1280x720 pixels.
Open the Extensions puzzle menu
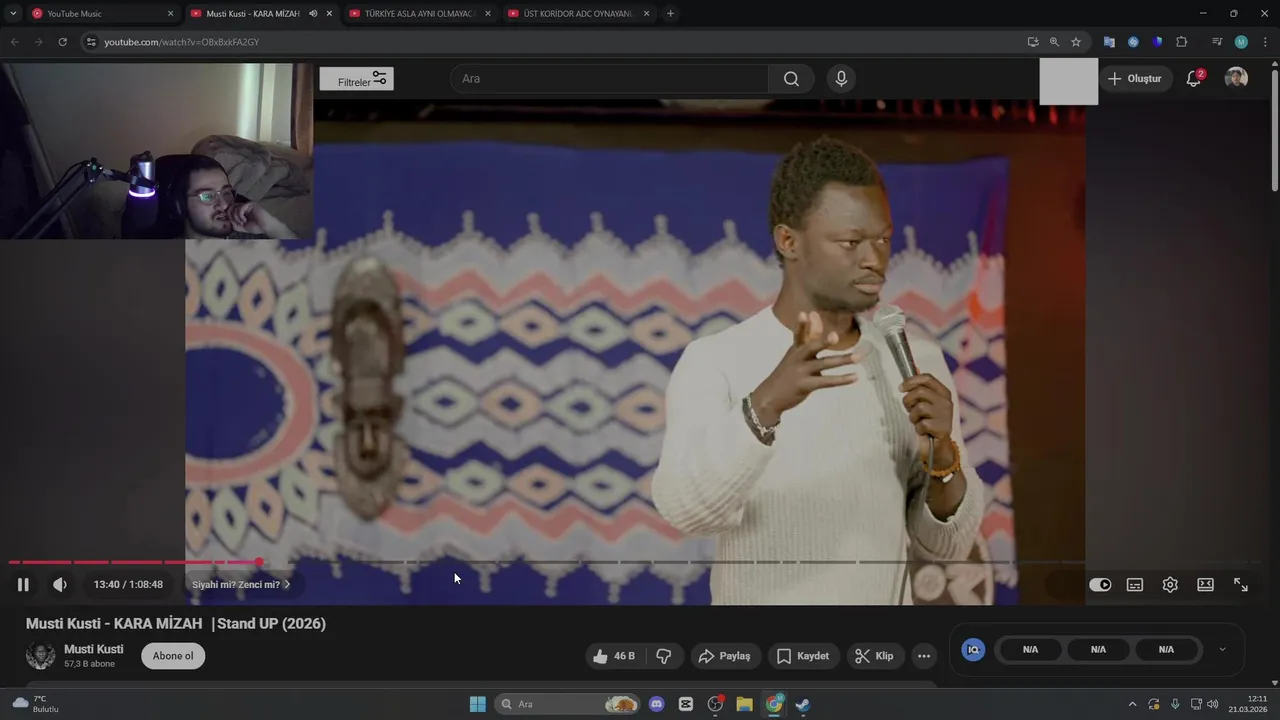point(1182,42)
